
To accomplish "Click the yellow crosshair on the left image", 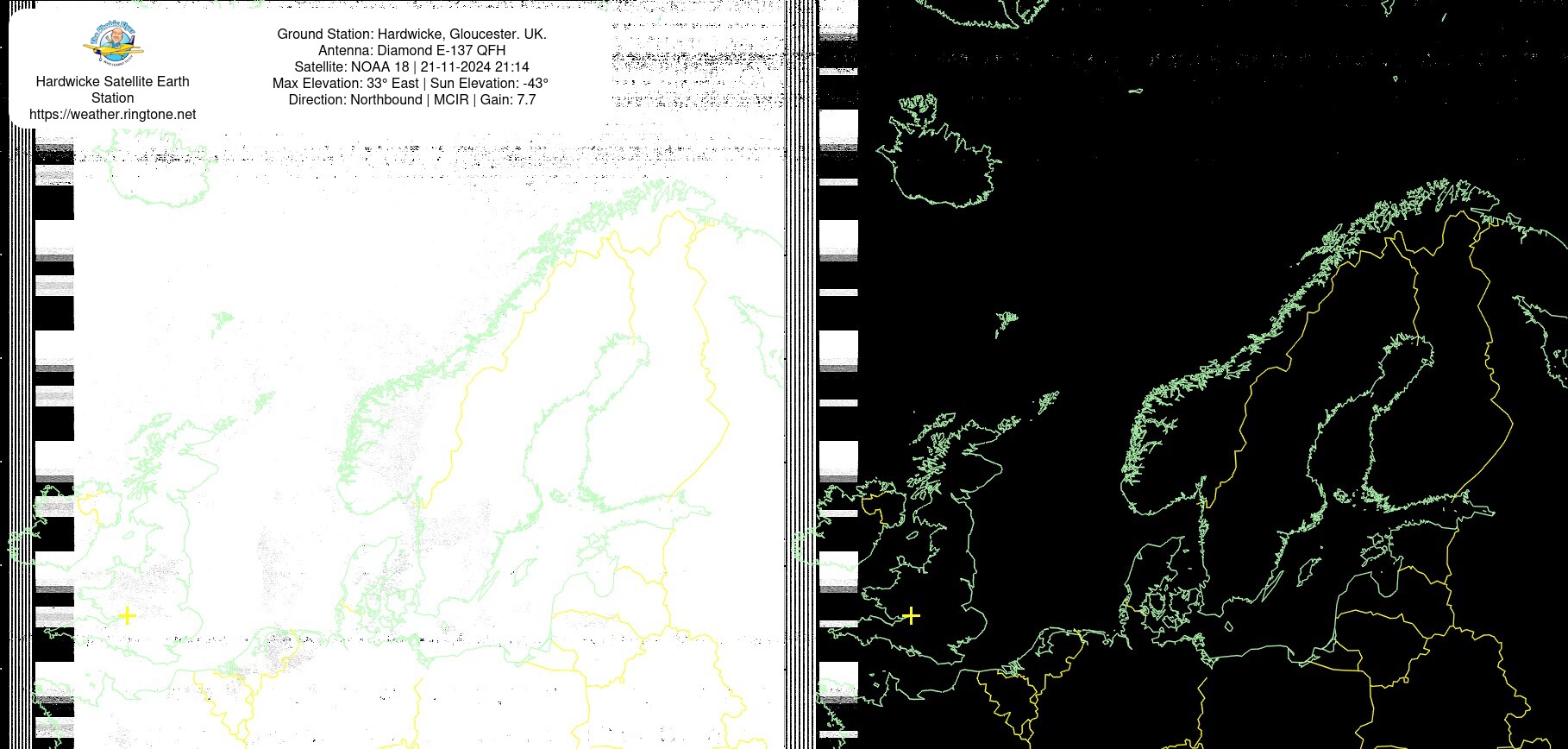I will 127,615.
